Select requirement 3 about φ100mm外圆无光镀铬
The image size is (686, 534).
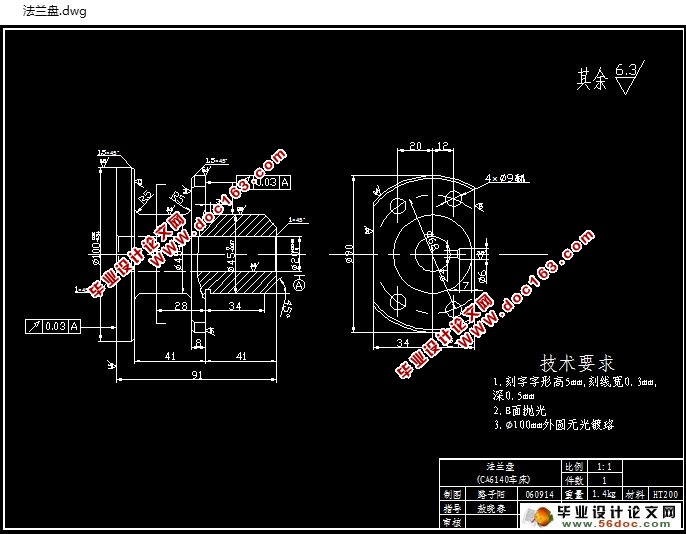coord(554,425)
